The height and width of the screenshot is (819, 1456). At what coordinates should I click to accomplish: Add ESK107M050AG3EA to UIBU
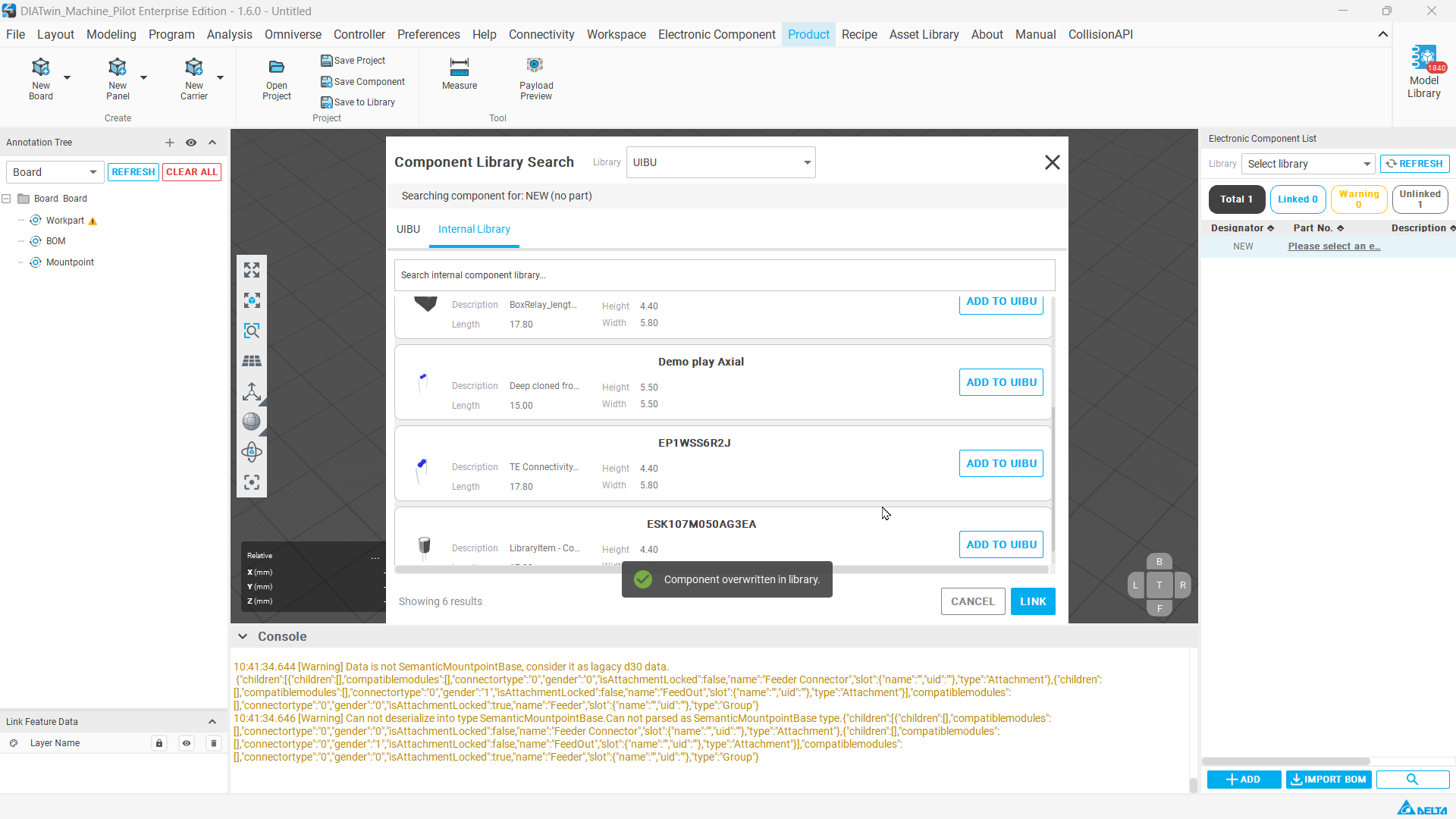click(1001, 544)
